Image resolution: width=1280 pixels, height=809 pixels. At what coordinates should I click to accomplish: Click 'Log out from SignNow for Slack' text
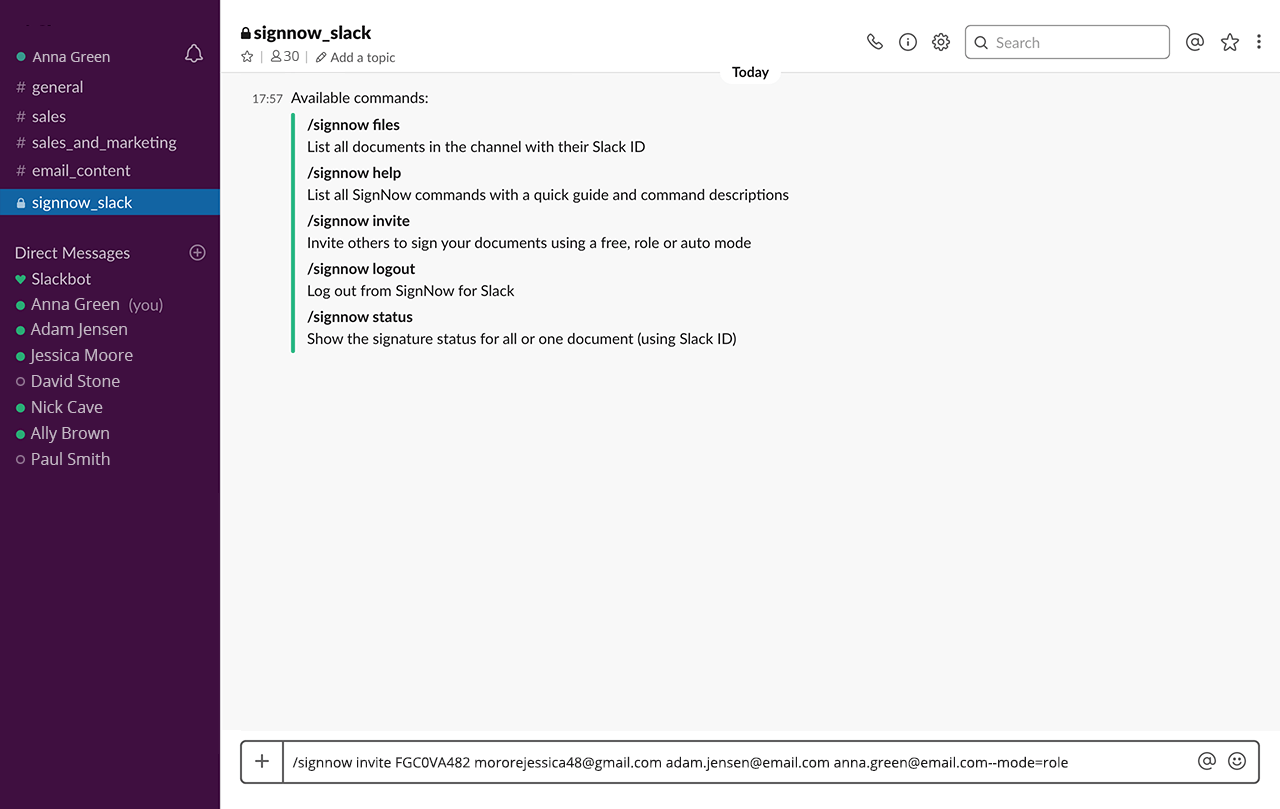pos(410,291)
